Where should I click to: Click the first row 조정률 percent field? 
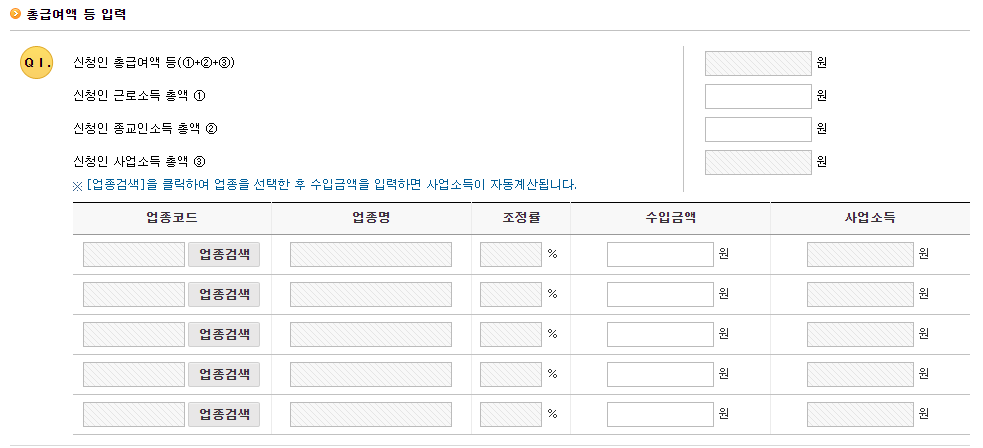pyautogui.click(x=511, y=254)
